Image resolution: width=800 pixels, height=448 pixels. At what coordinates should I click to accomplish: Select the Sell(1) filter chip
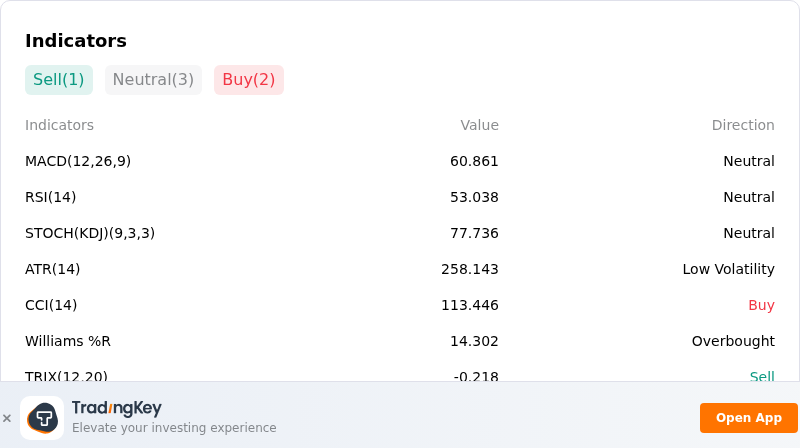click(59, 80)
